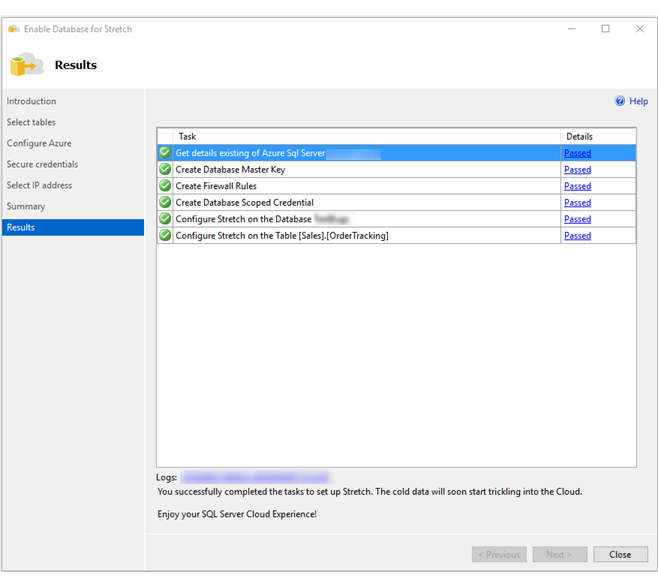658x587 pixels.
Task: Click the Help icon
Action: pos(619,101)
